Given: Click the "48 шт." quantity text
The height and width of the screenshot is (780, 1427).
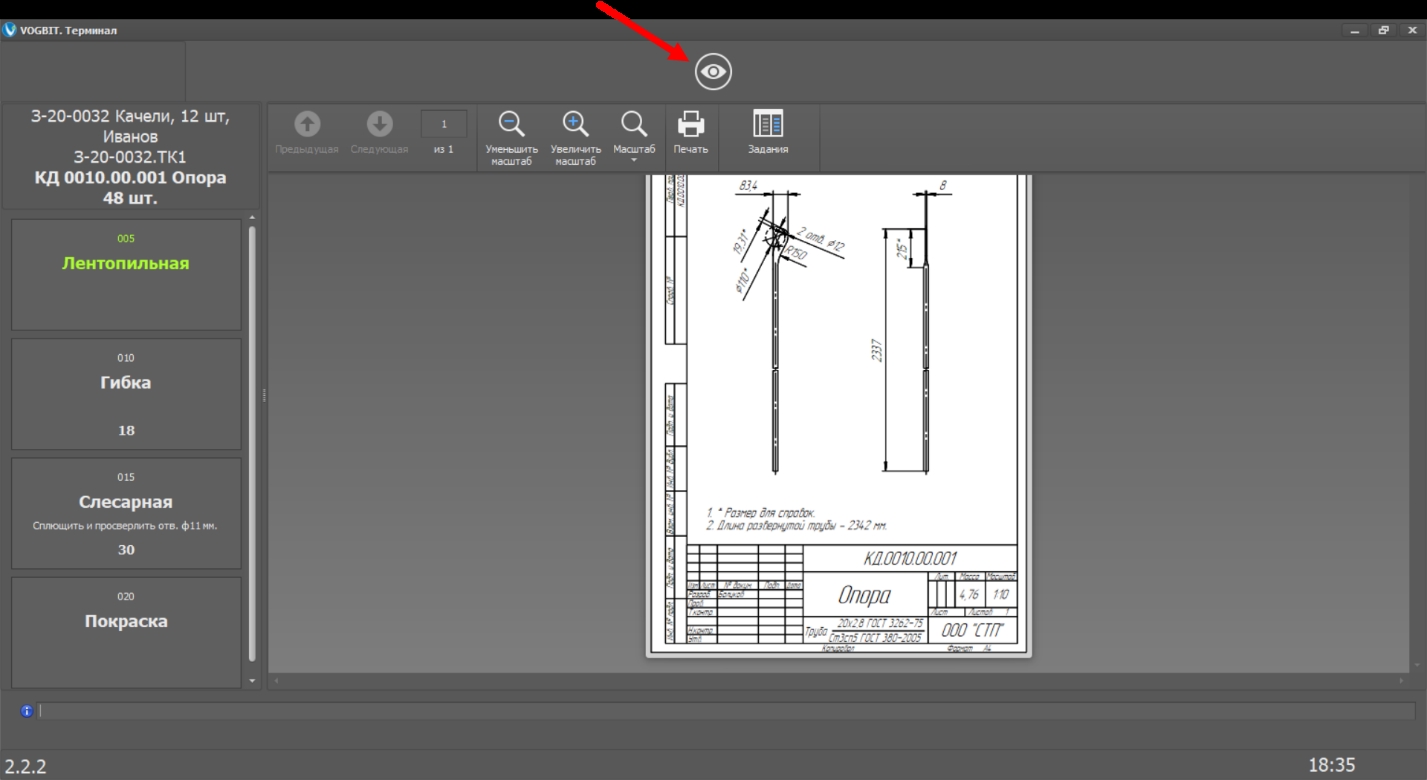Looking at the screenshot, I should coord(130,198).
